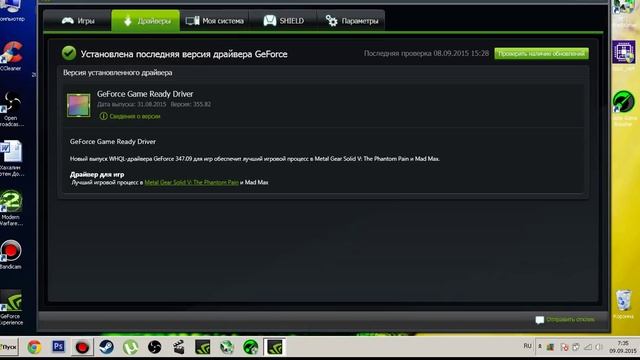640x360 pixels.
Task: Open Сведения о версии link
Action: click(134, 116)
